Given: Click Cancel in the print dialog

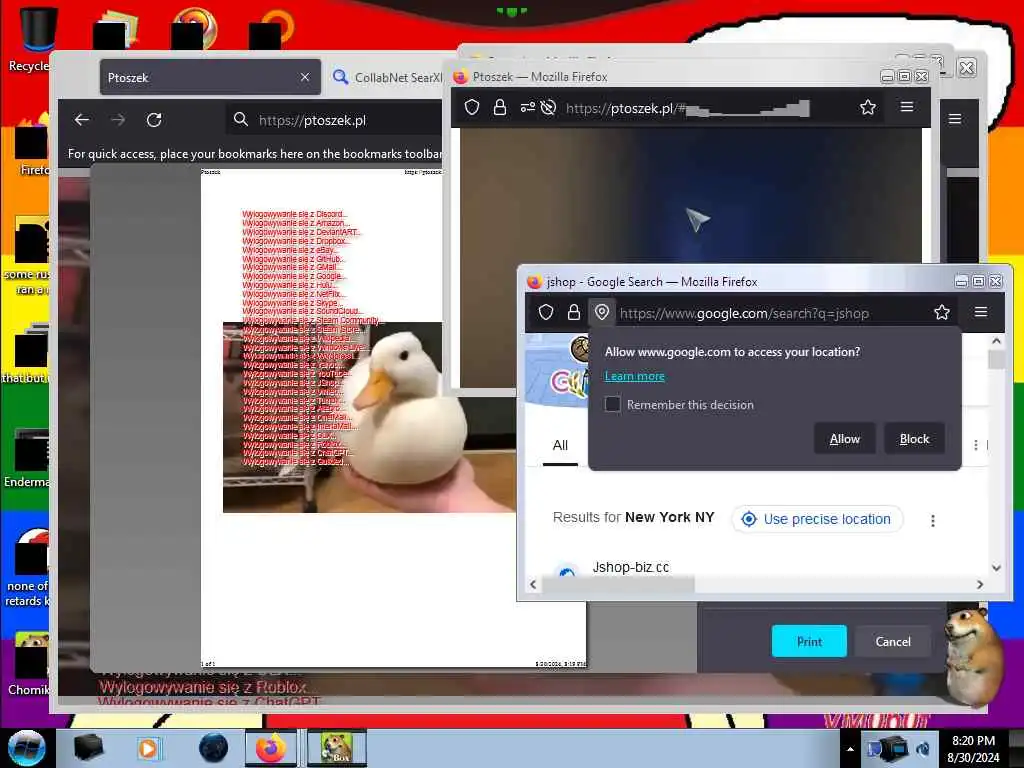Looking at the screenshot, I should 893,641.
